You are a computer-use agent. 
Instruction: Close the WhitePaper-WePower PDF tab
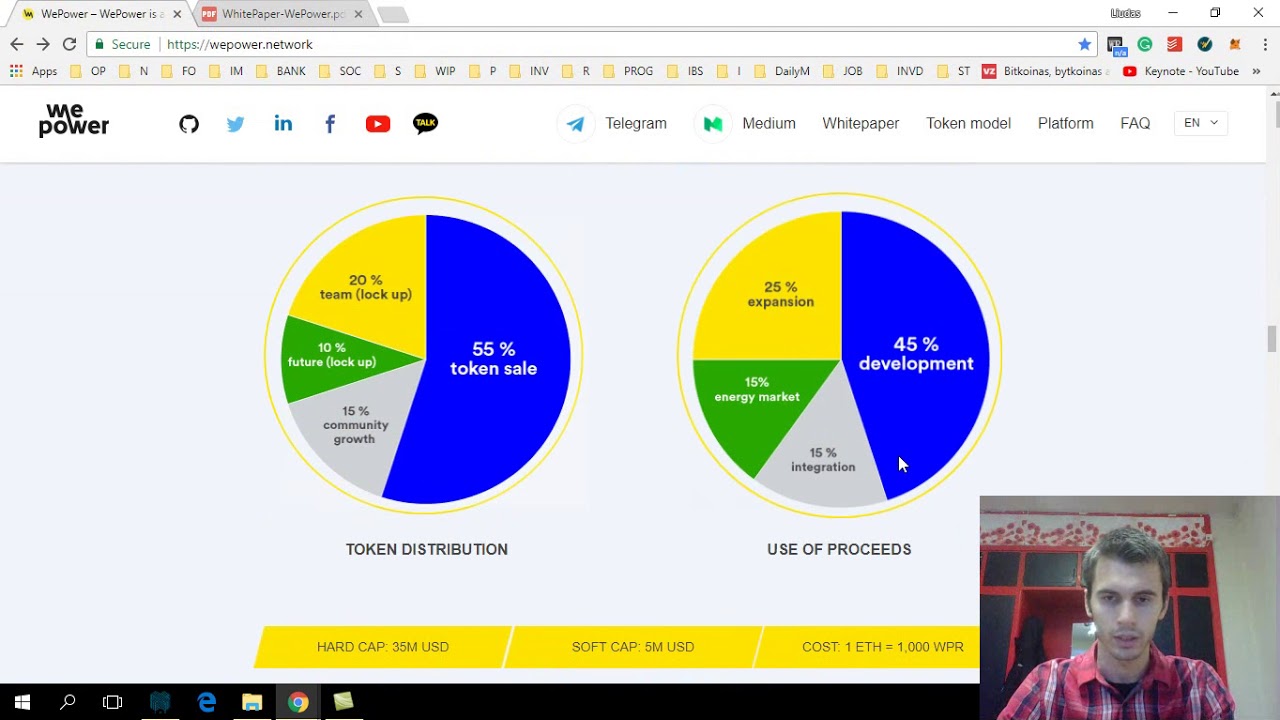point(358,14)
